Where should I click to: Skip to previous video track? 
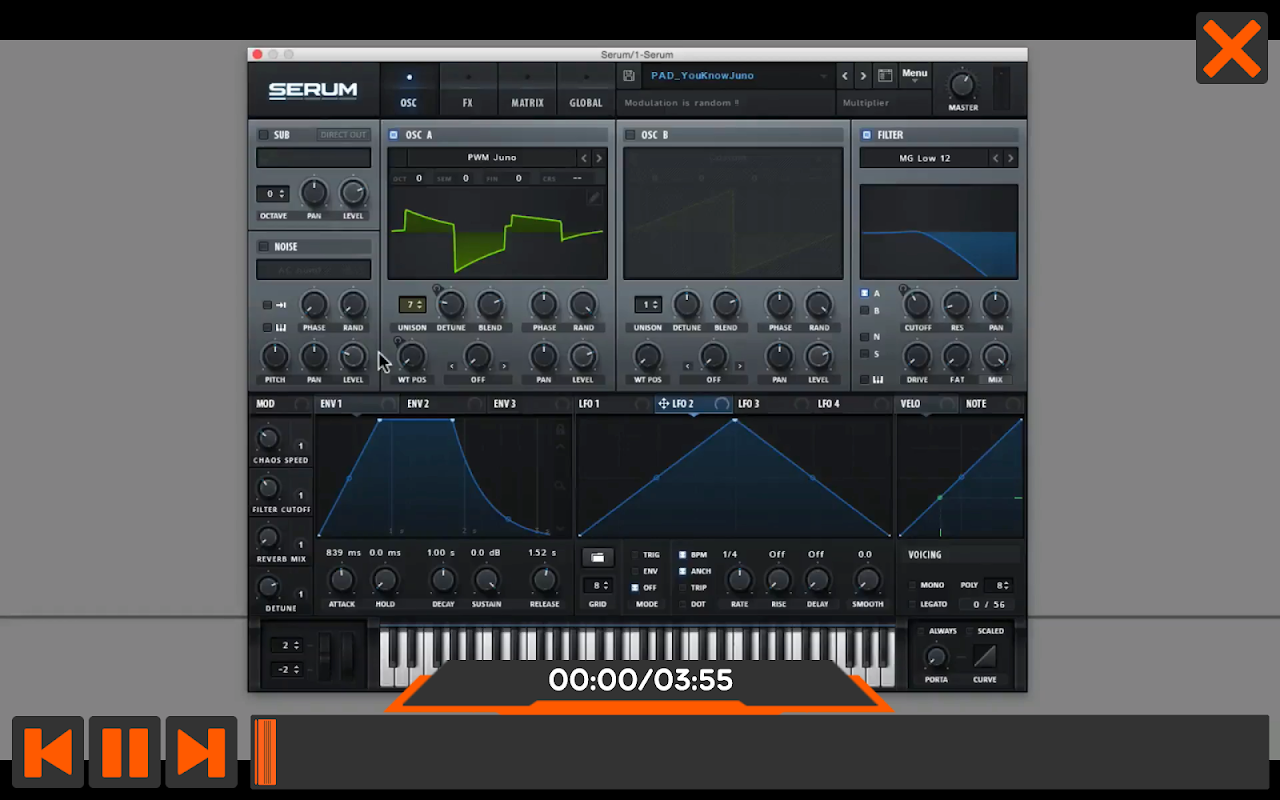tap(48, 752)
